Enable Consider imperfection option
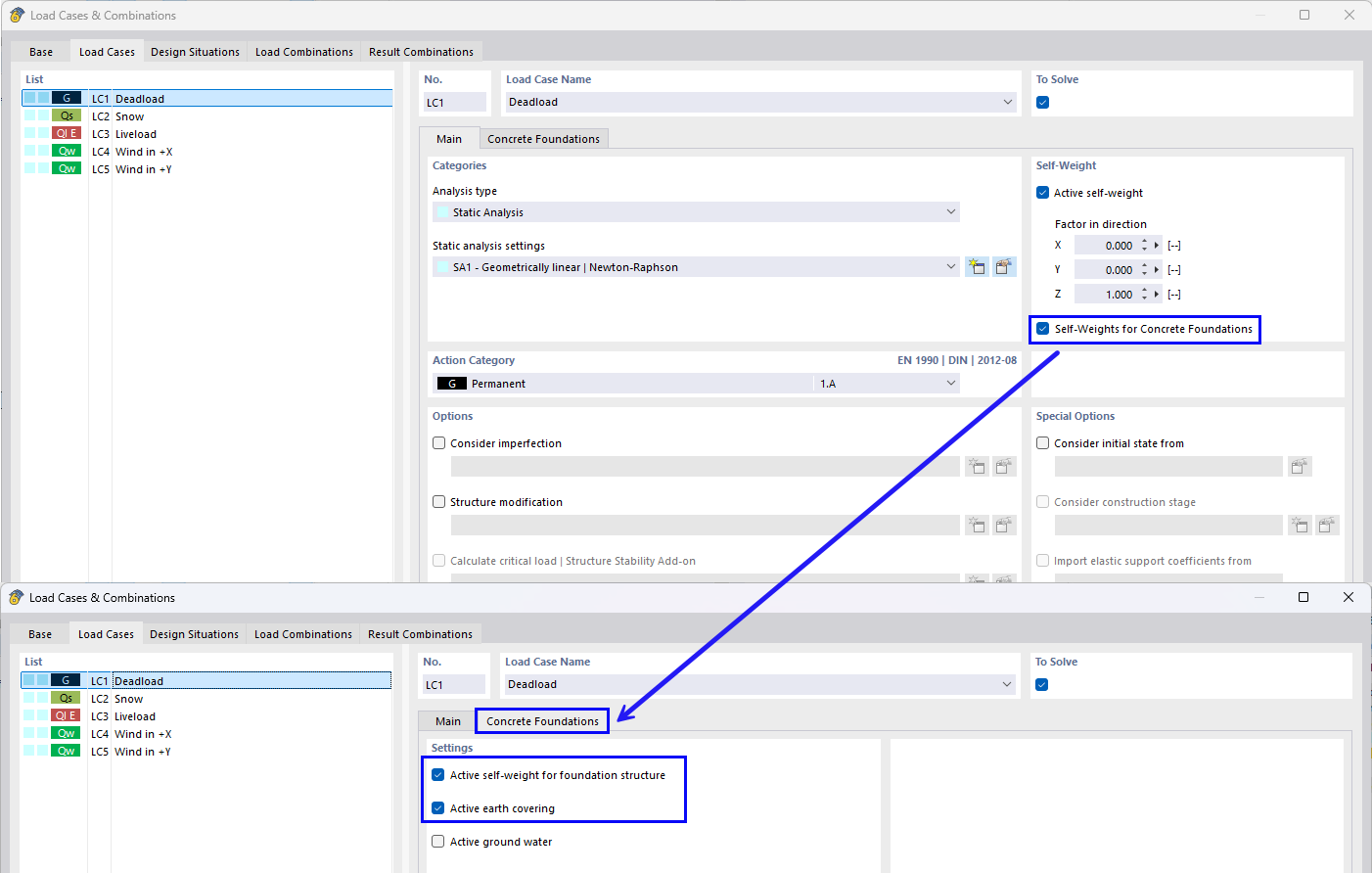1372x873 pixels. pyautogui.click(x=439, y=443)
